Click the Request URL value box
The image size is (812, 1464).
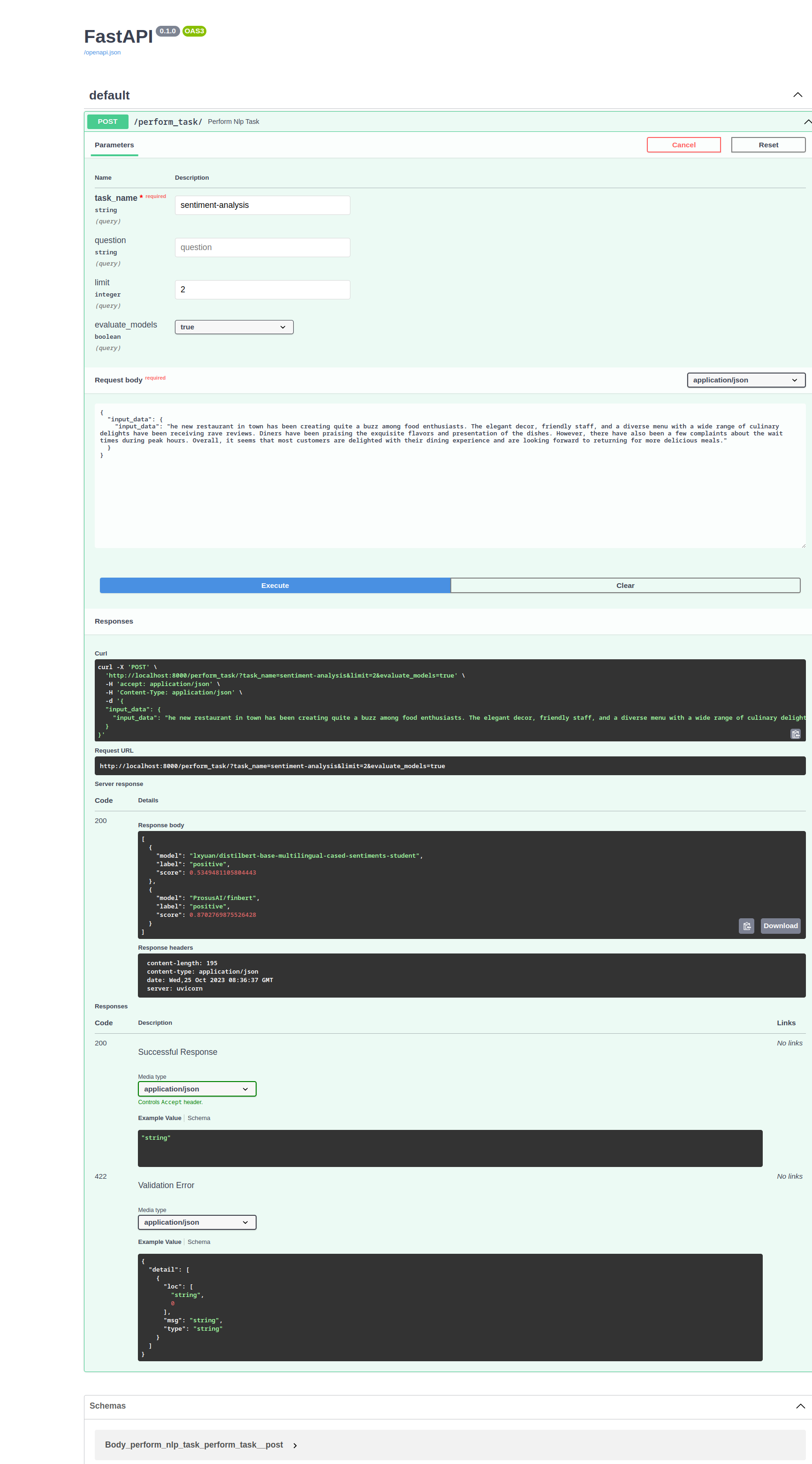(450, 765)
